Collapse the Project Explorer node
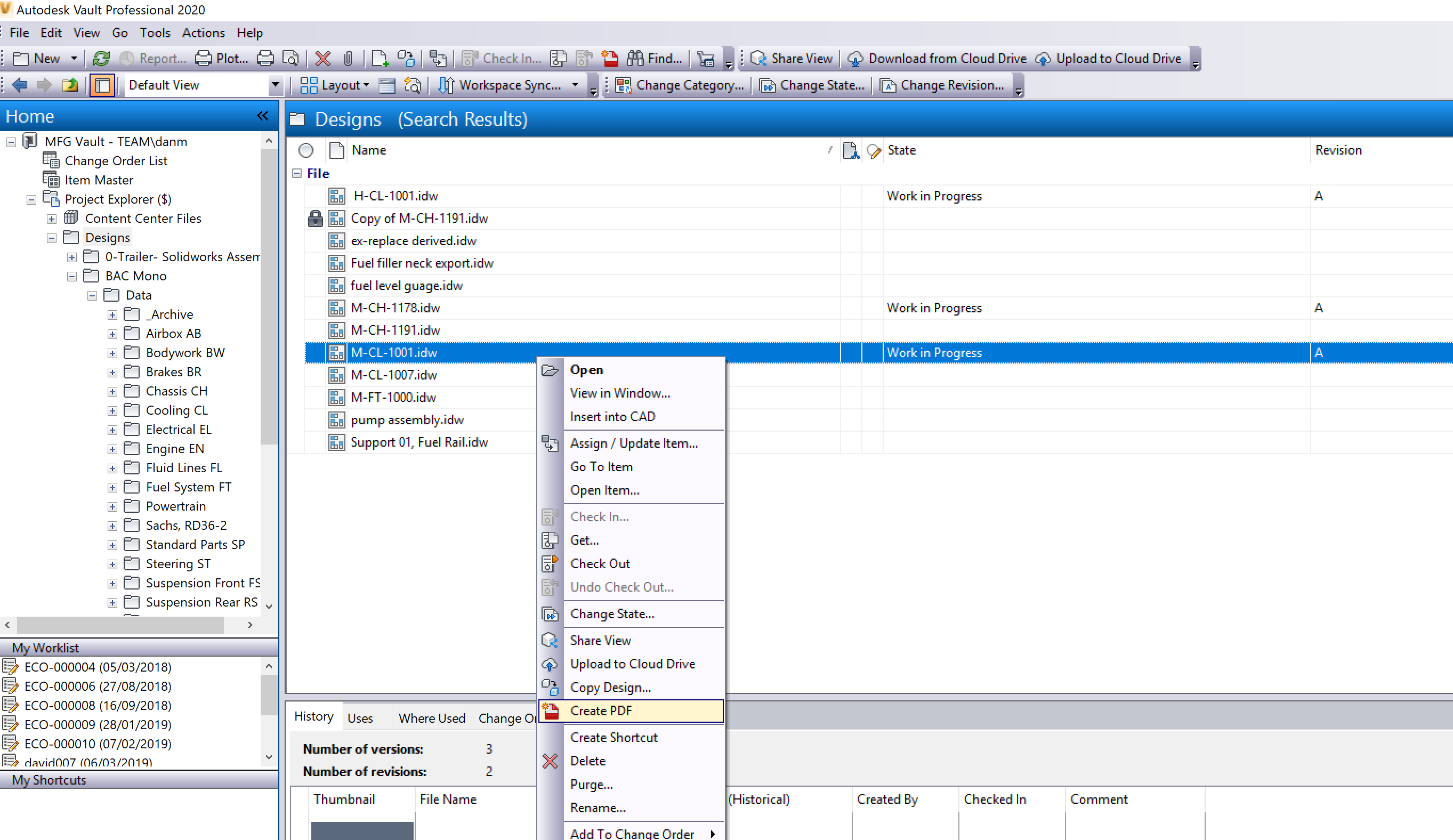The width and height of the screenshot is (1453, 840). coord(31,199)
